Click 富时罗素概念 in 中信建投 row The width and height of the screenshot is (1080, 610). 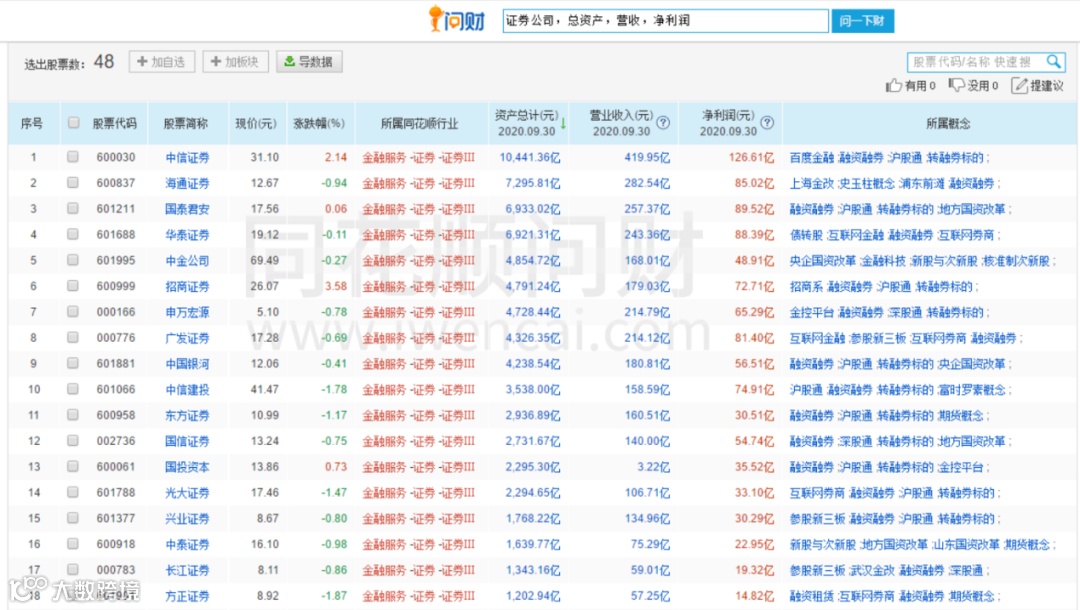point(971,390)
